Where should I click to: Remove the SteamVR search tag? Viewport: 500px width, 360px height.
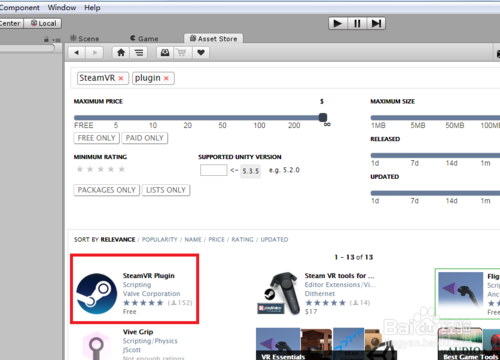[x=121, y=78]
